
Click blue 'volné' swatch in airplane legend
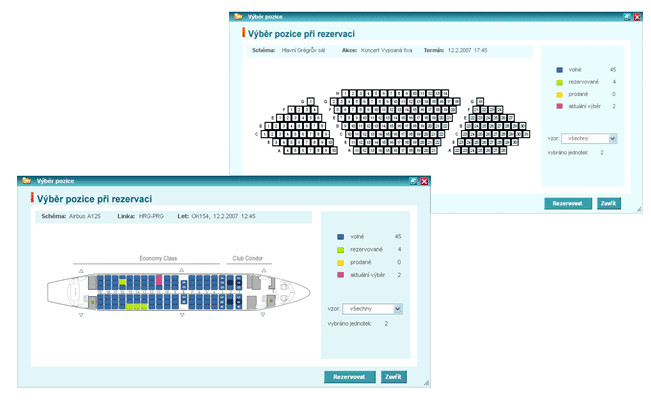coord(340,236)
